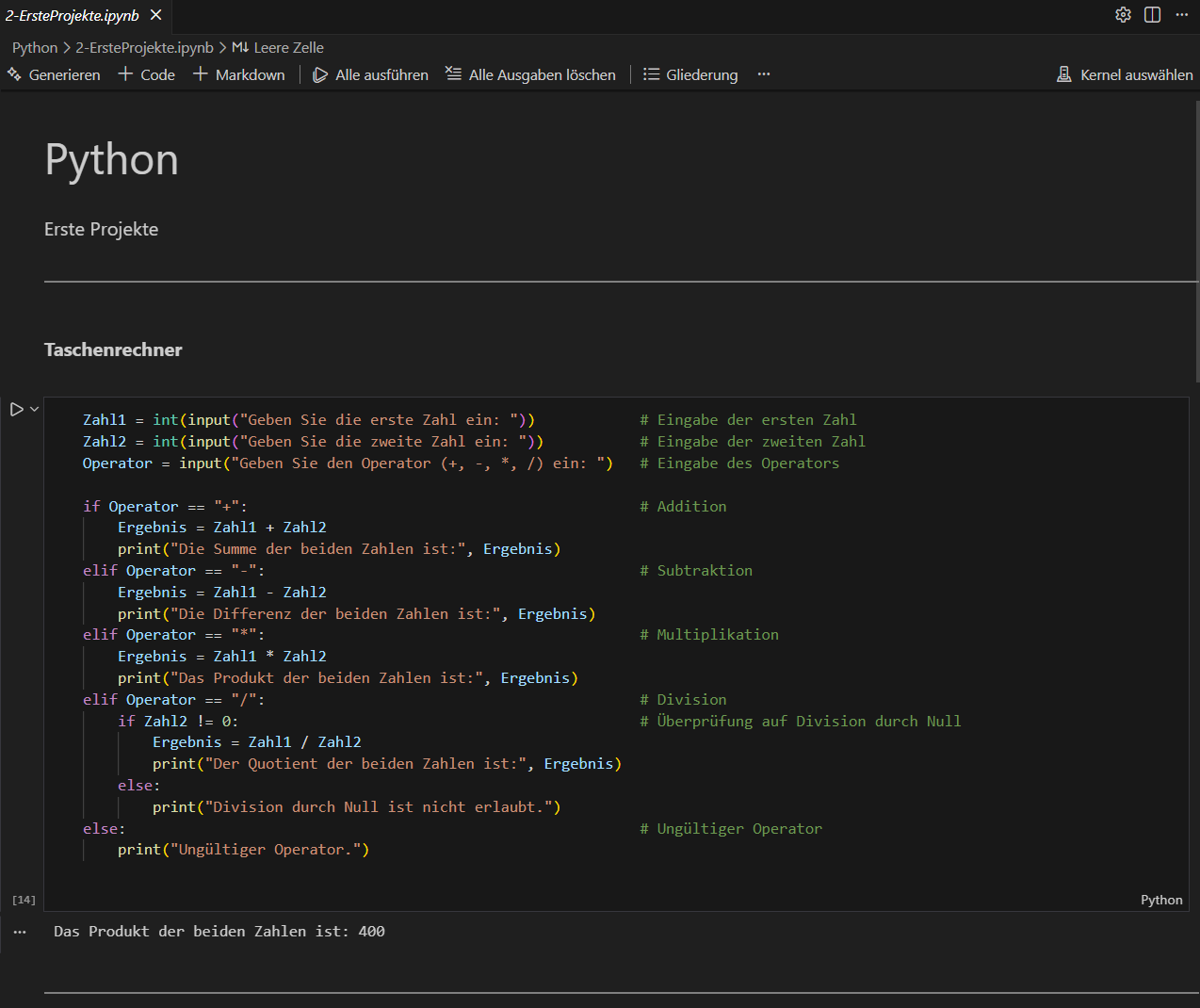Add a new Markdown cell
Screen dimensions: 1200x1008
point(238,74)
